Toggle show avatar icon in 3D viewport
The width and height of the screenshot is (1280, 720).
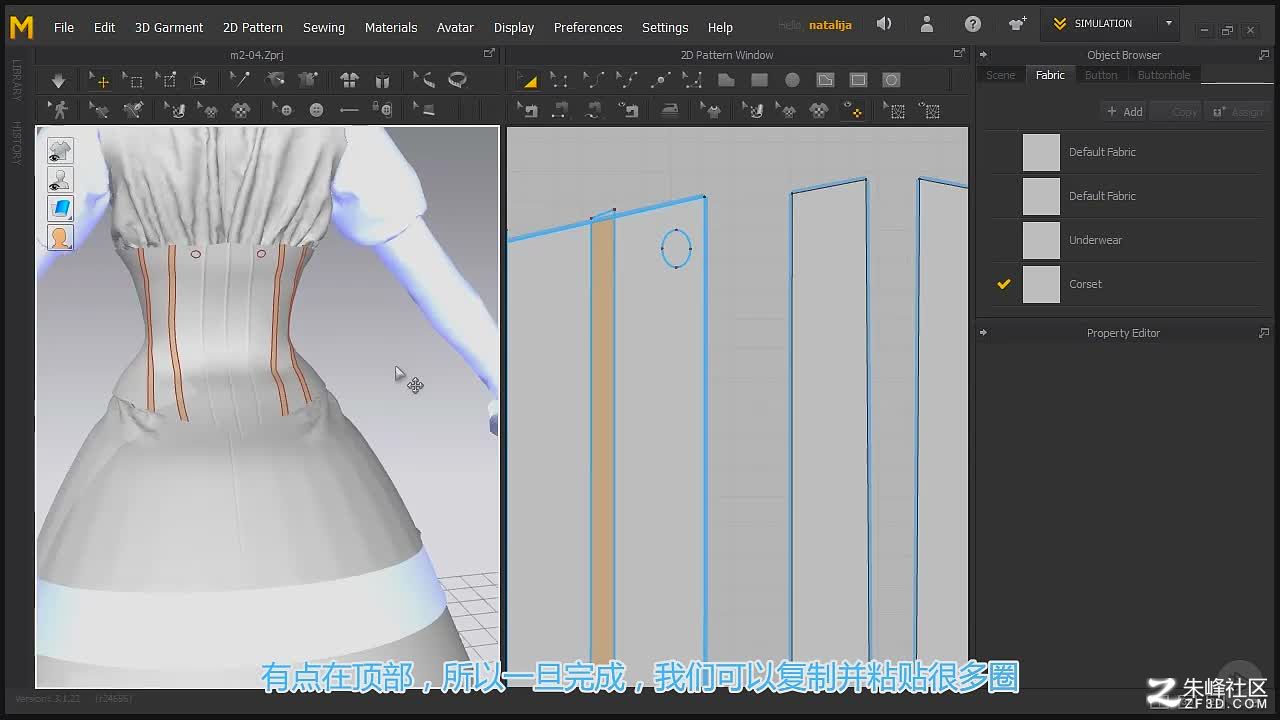(x=60, y=180)
